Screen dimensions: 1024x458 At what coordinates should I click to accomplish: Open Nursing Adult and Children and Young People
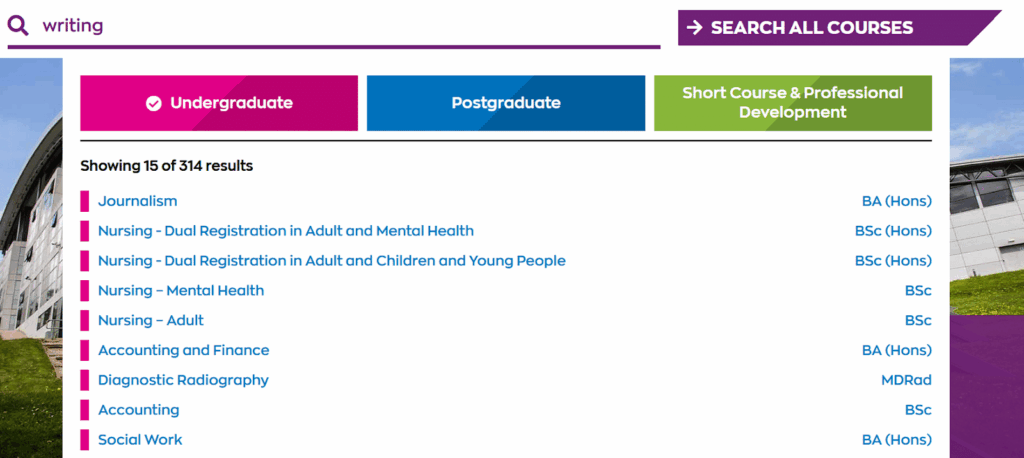[331, 261]
